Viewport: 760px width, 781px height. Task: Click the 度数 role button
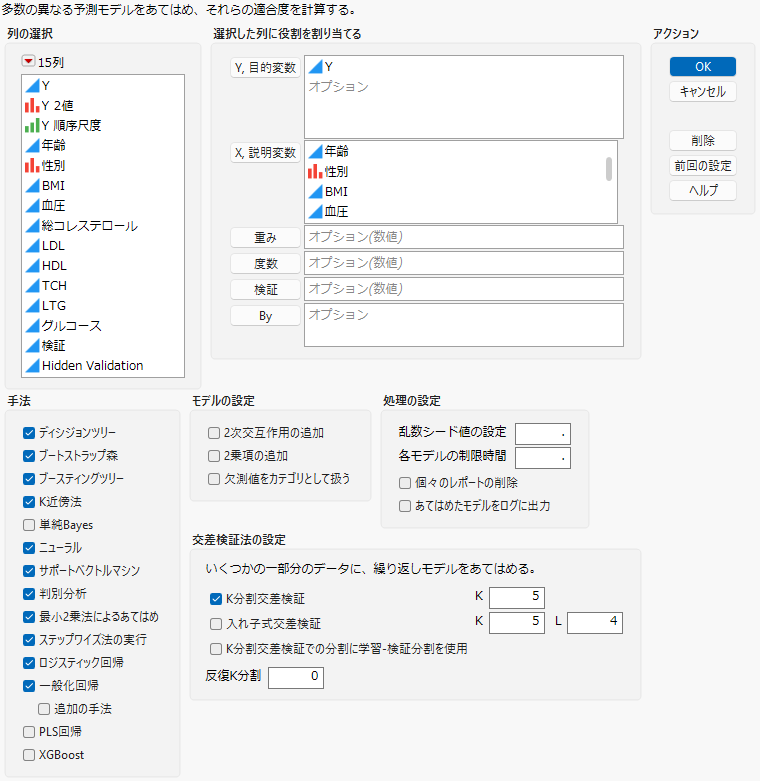(x=265, y=263)
